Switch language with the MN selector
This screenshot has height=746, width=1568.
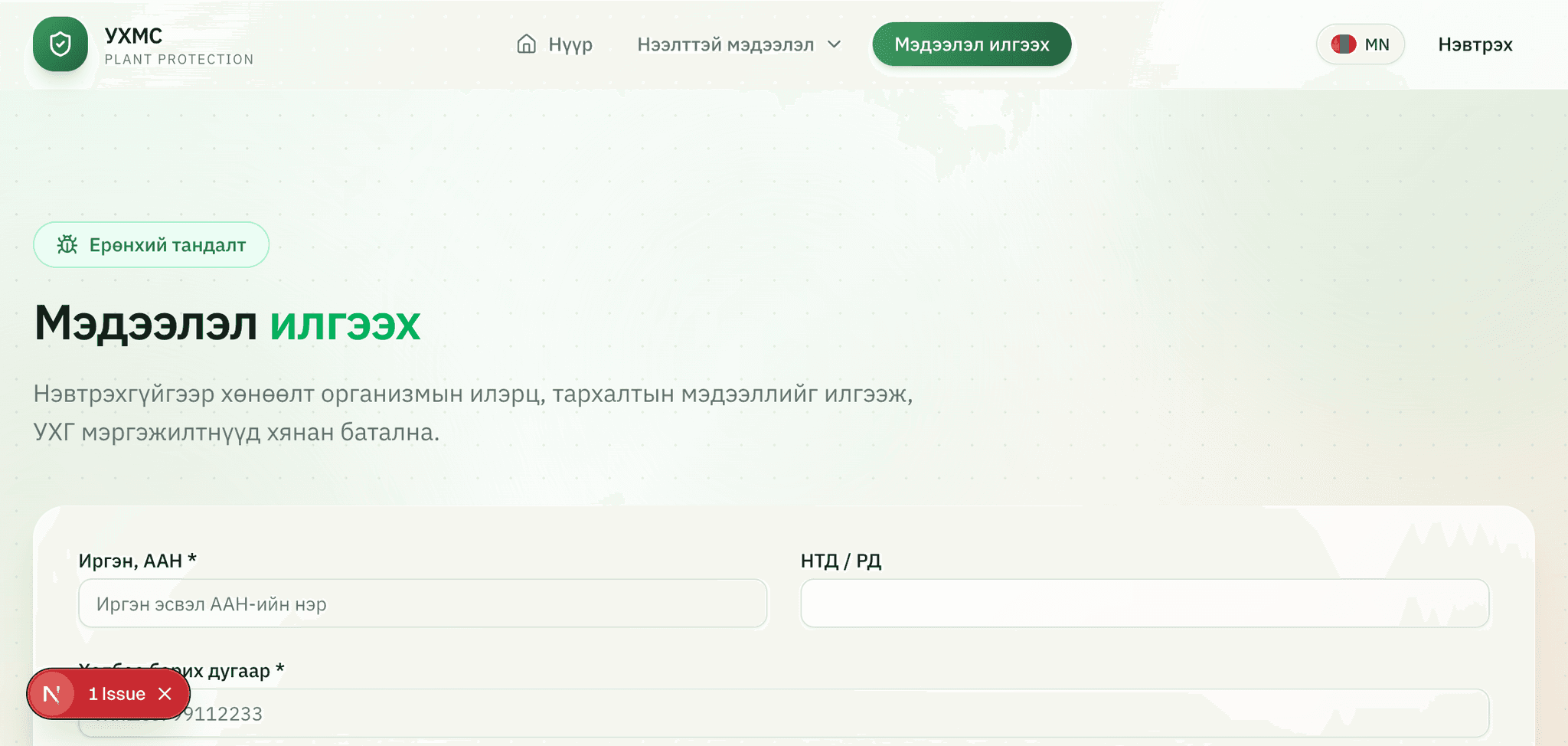click(1361, 44)
